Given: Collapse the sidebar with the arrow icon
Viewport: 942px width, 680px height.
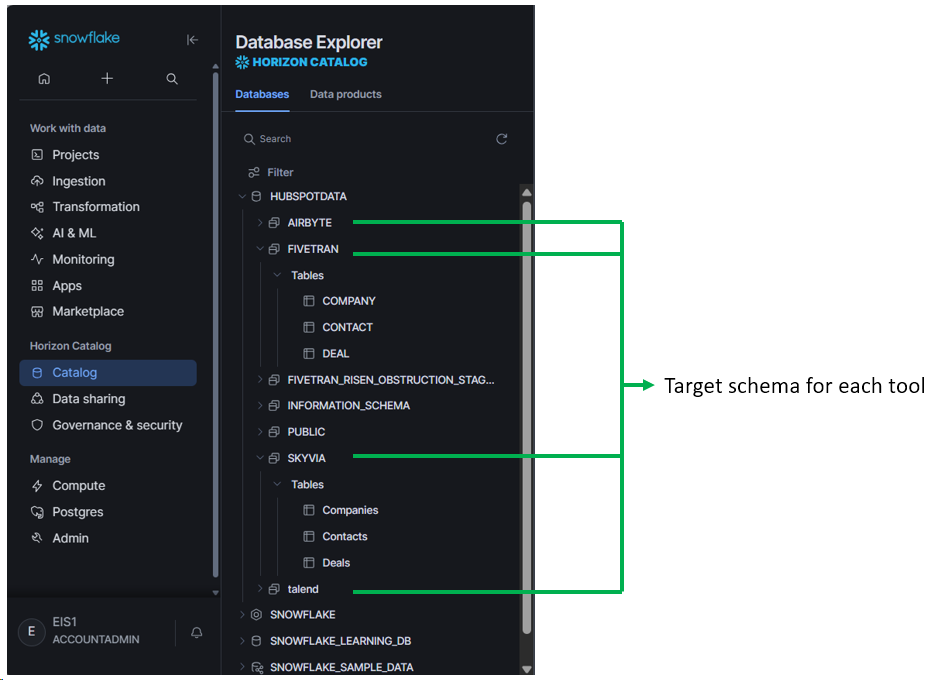Looking at the screenshot, I should tap(192, 40).
